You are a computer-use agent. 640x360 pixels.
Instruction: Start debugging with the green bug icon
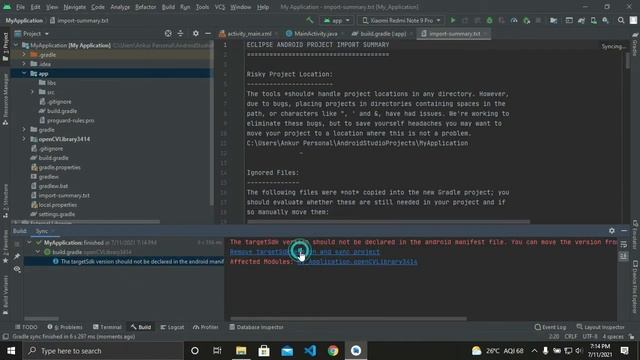coord(489,20)
